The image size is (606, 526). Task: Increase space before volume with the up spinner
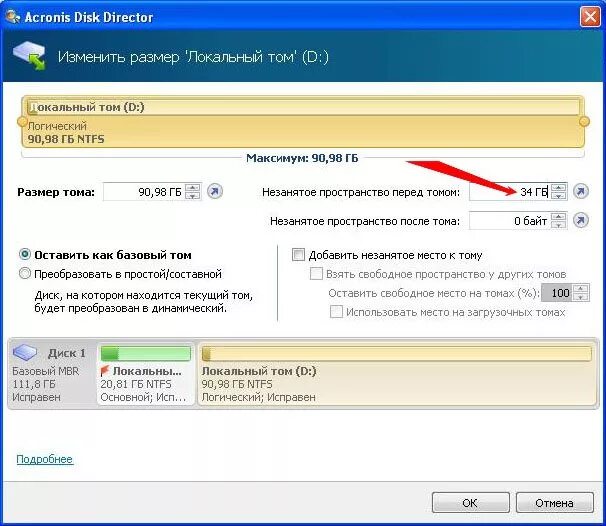pos(558,187)
